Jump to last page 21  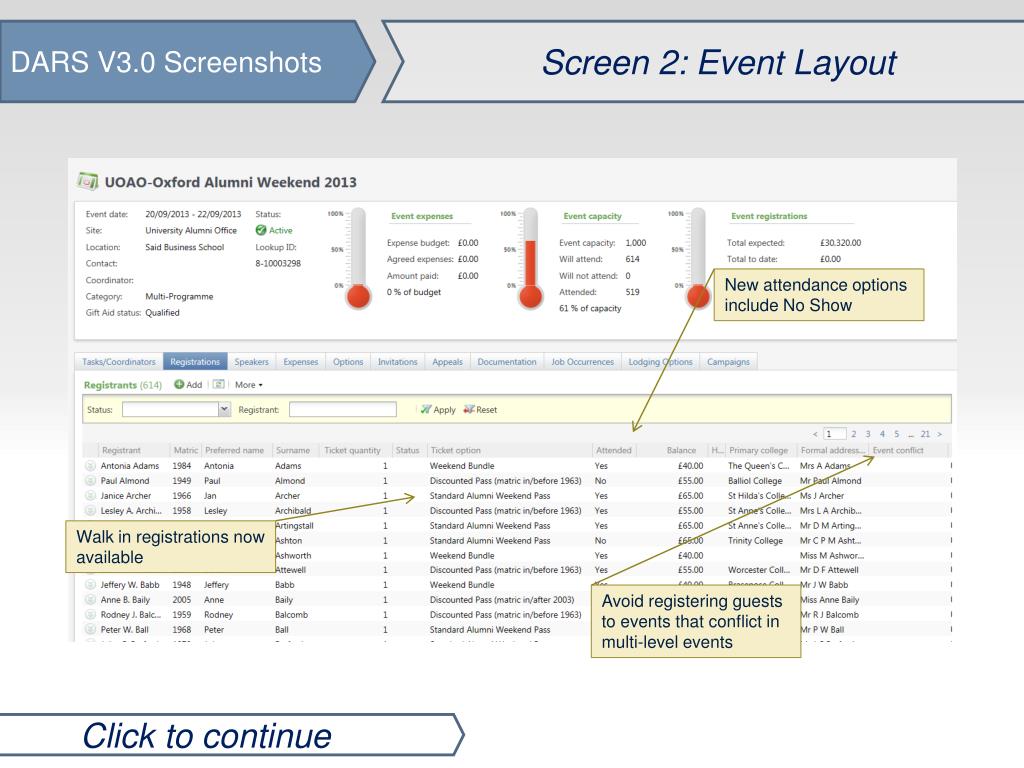coord(925,434)
